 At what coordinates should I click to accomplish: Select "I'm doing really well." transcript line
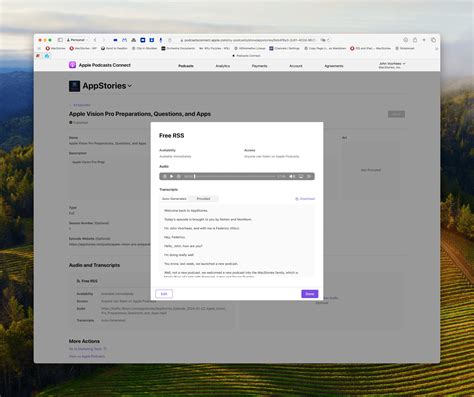point(179,255)
